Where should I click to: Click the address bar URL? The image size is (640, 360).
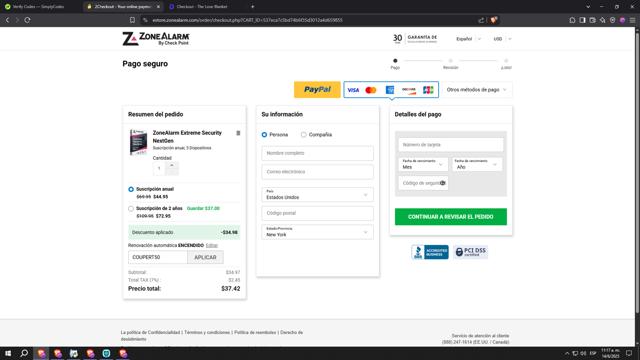tap(247, 20)
